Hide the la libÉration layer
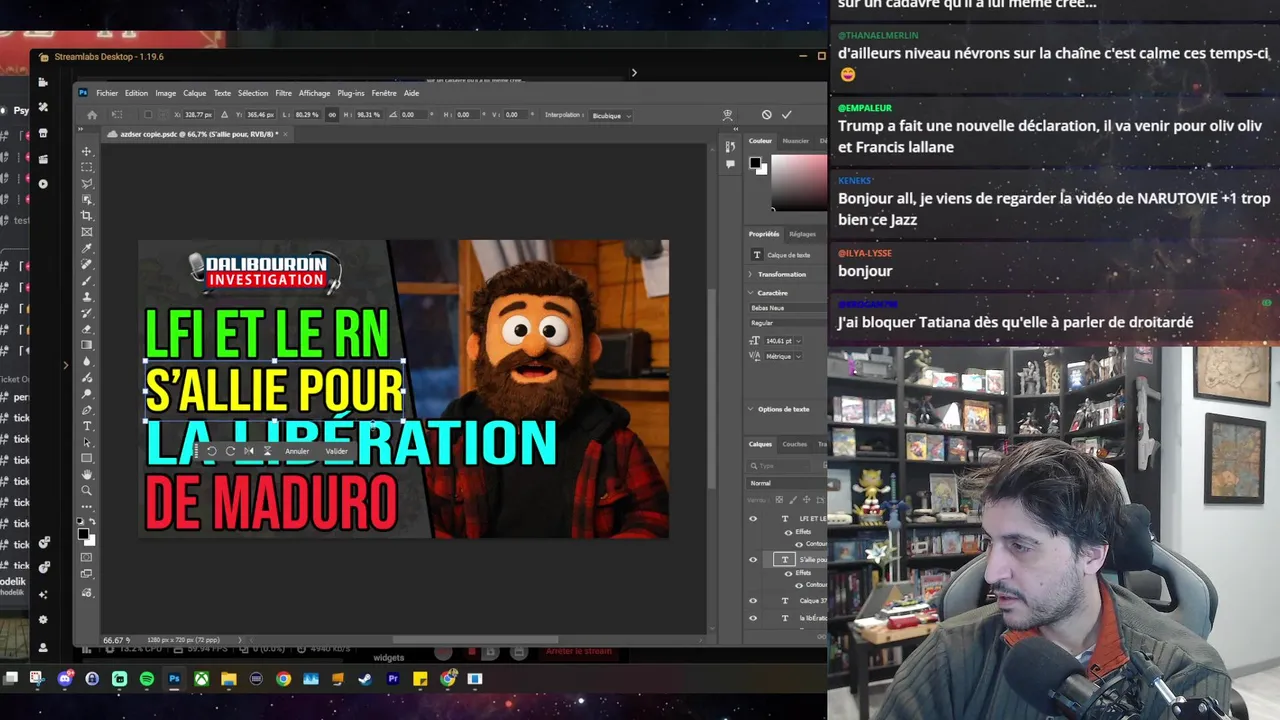1280x720 pixels. point(753,618)
